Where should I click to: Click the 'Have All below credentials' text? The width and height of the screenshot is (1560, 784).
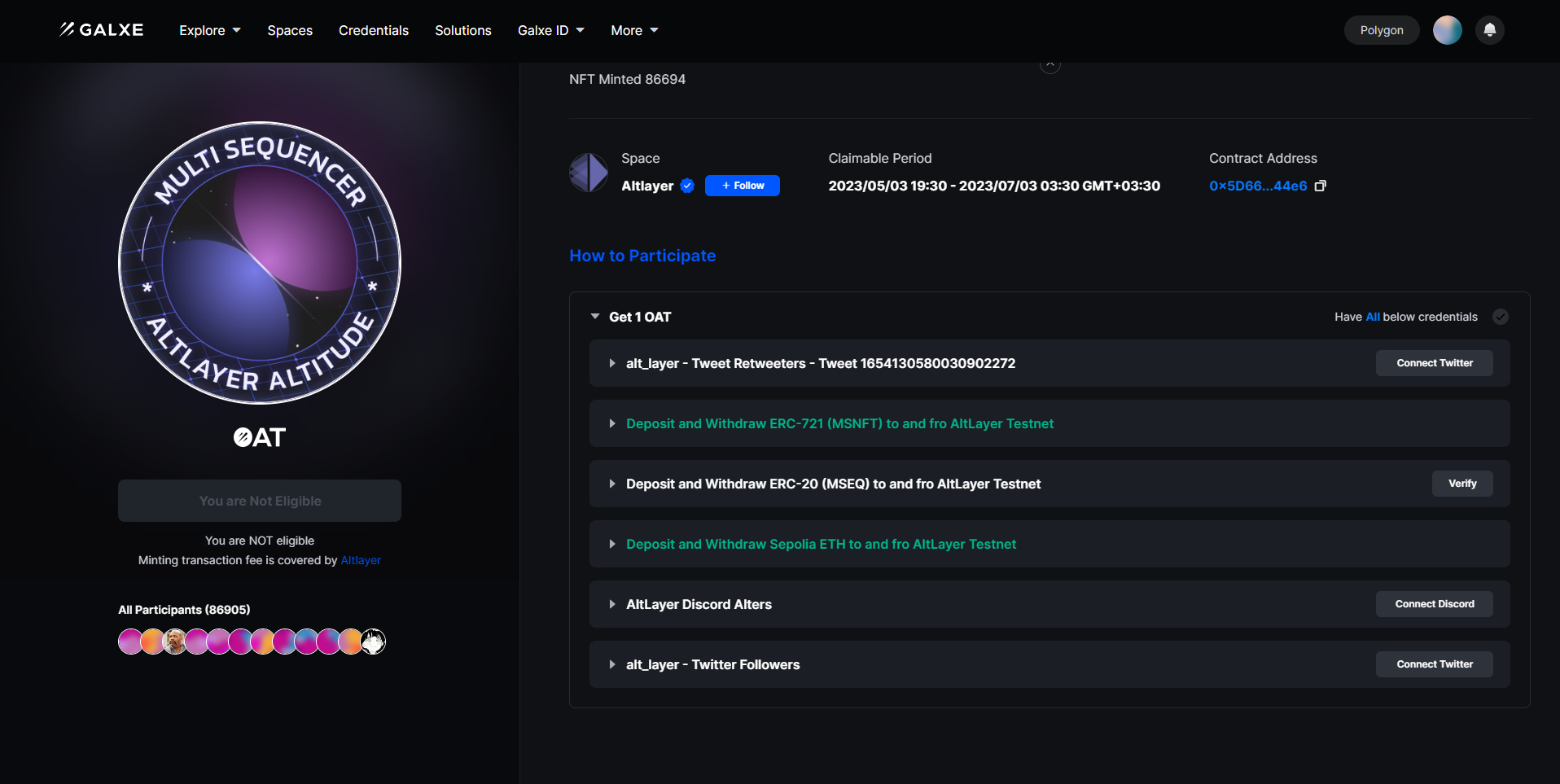tap(1406, 317)
